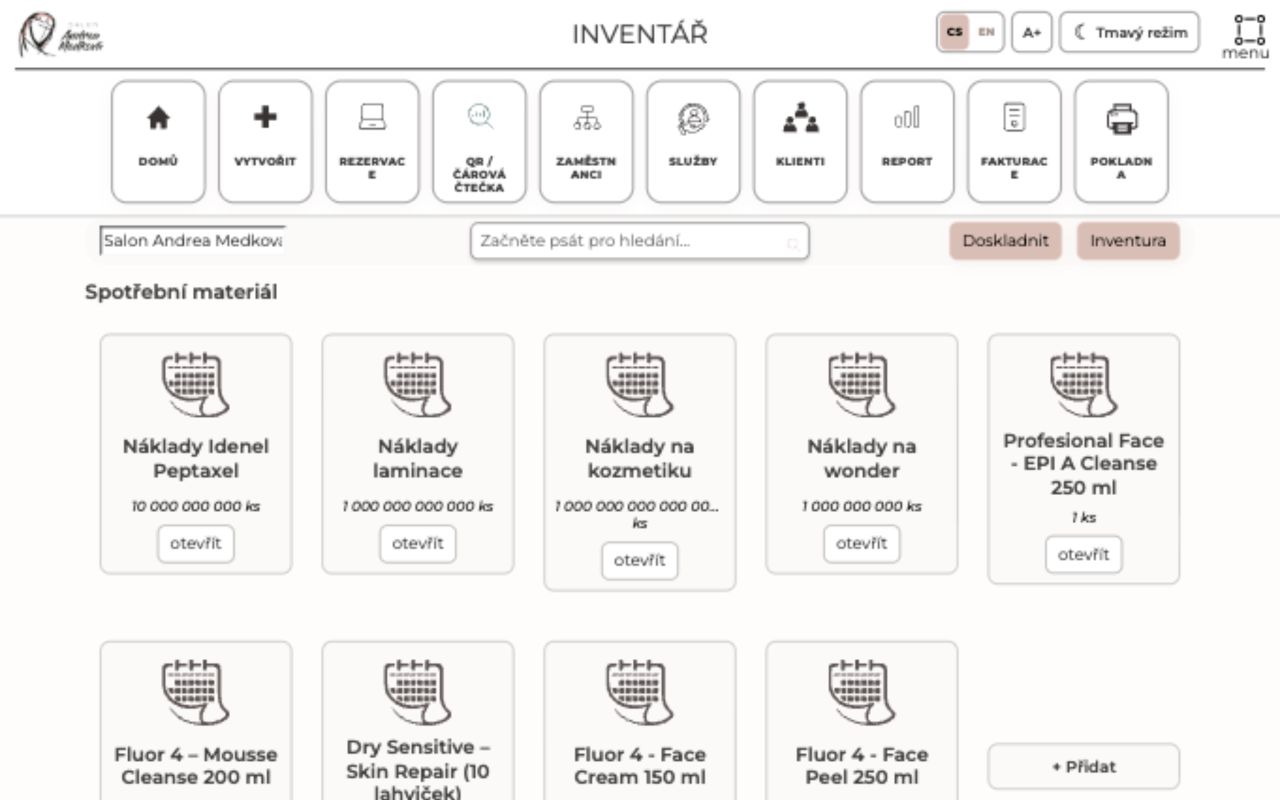Viewport: 1280px width, 800px height.
Task: Open Náklady laminace item with otevřít
Action: (418, 544)
